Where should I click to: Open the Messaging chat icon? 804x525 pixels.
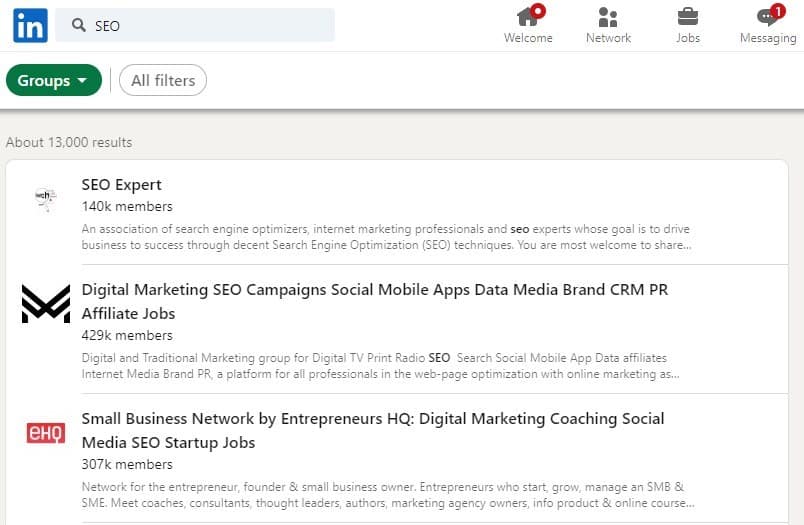[768, 16]
